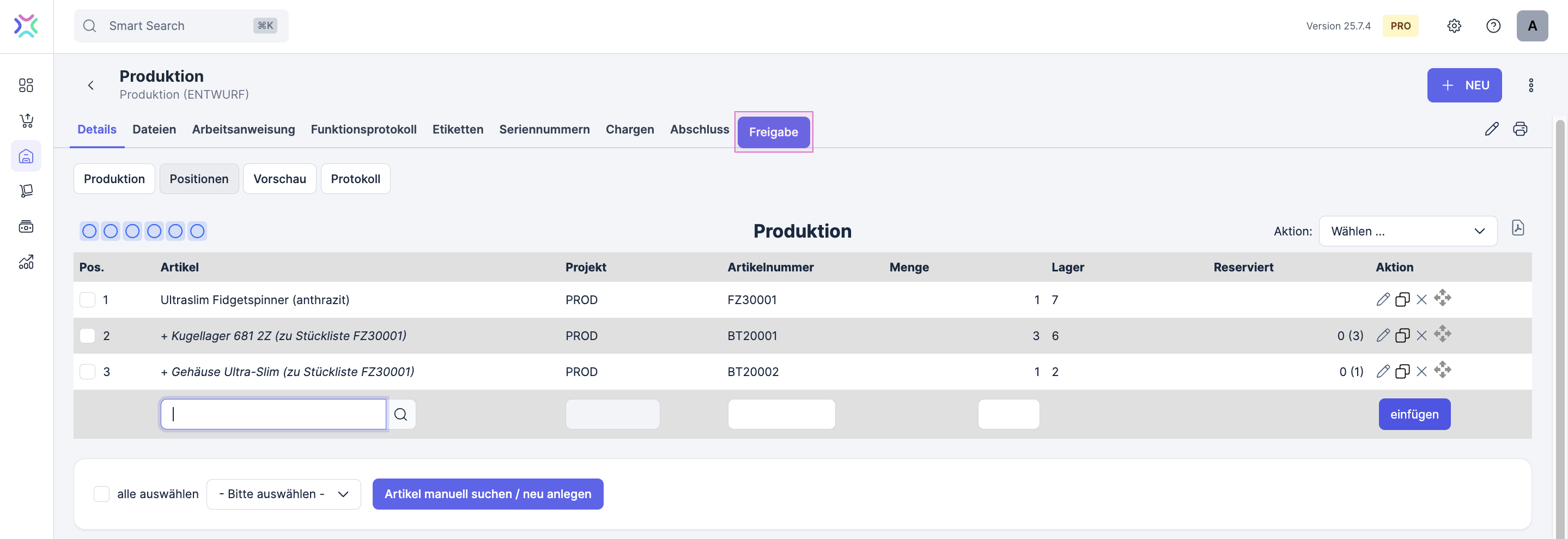1568x539 pixels.
Task: Open the Aktion 'Wählen ...' dropdown
Action: pyautogui.click(x=1407, y=232)
